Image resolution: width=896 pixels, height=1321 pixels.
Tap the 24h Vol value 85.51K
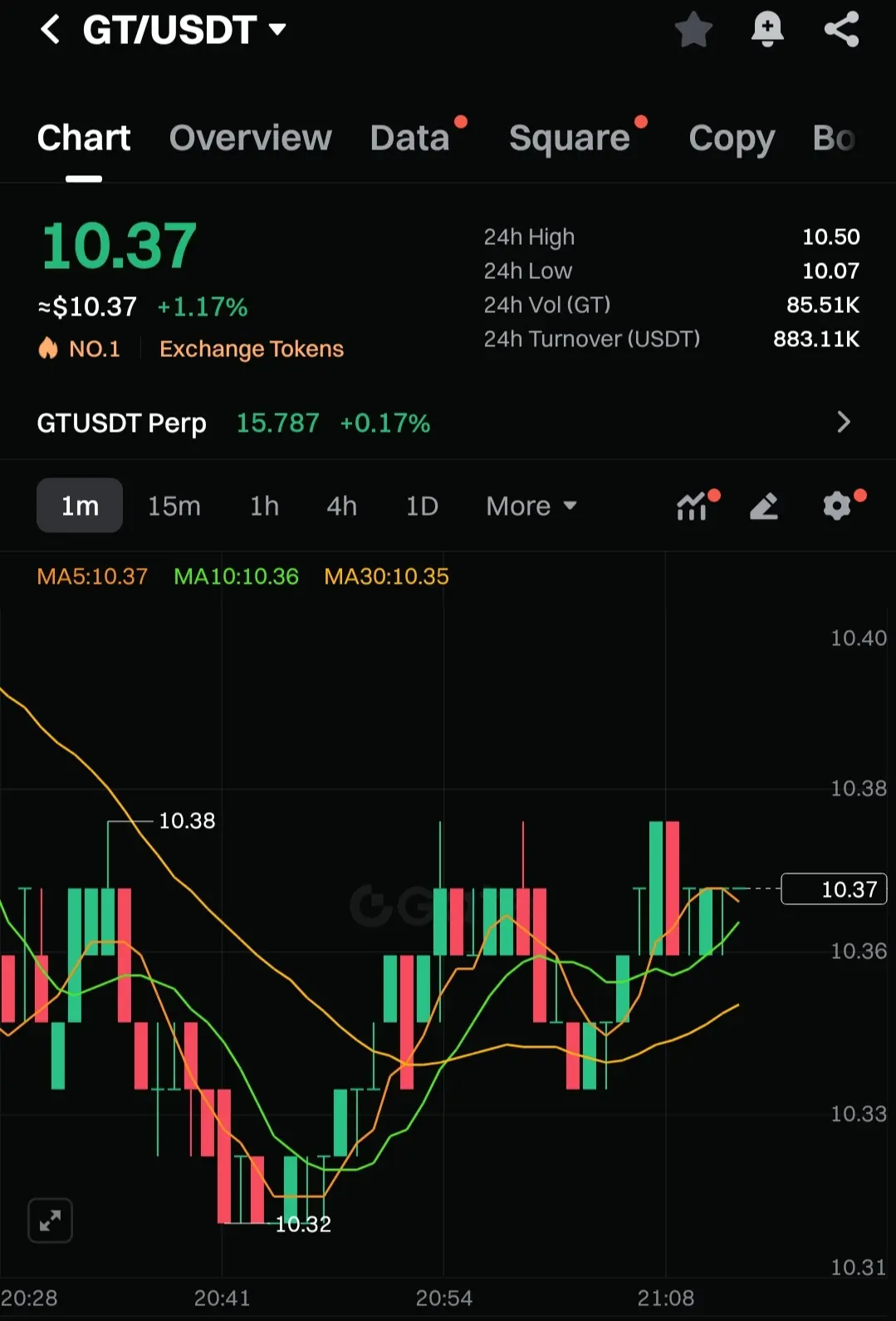[823, 305]
